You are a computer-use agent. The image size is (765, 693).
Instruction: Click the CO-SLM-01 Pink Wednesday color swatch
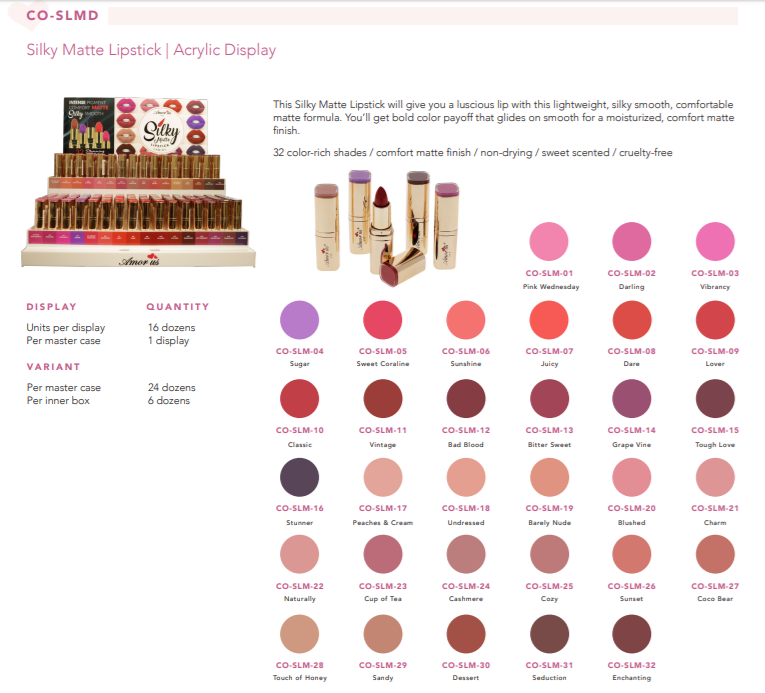coord(549,241)
